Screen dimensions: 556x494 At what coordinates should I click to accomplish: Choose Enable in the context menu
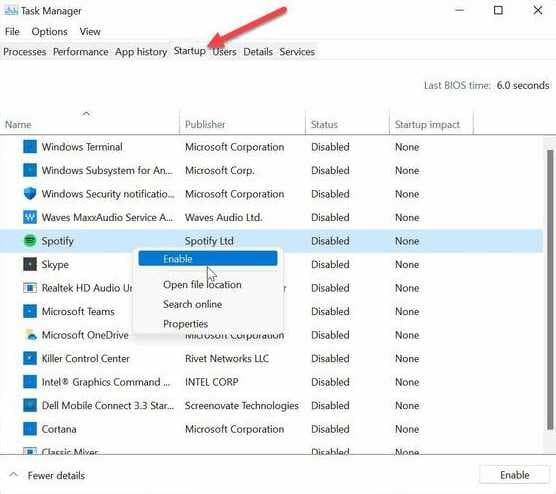(x=208, y=259)
